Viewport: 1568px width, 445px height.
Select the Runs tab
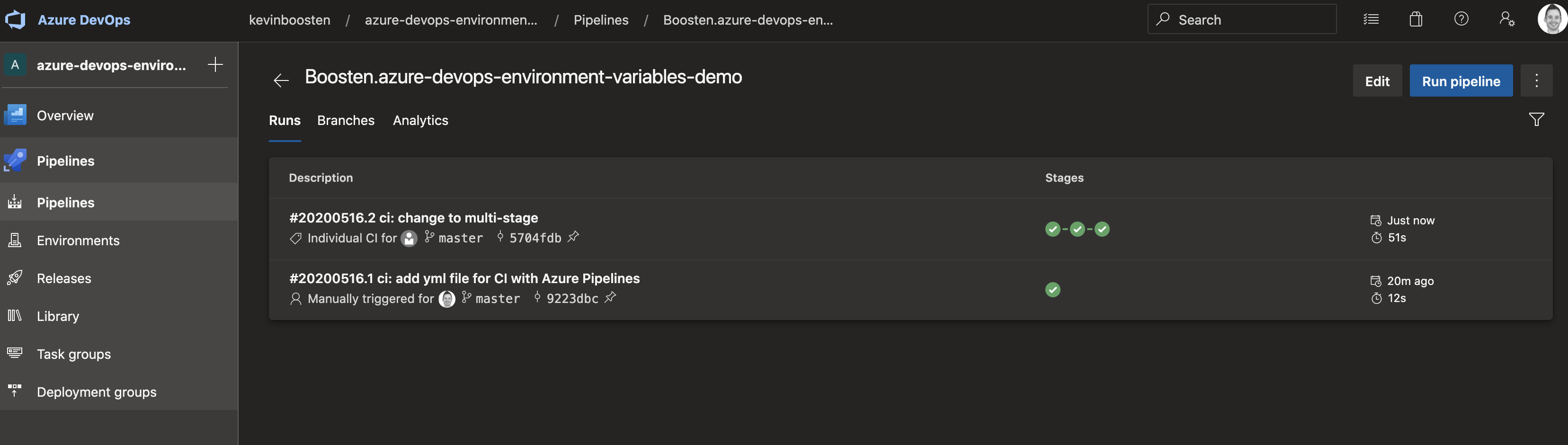(x=285, y=121)
